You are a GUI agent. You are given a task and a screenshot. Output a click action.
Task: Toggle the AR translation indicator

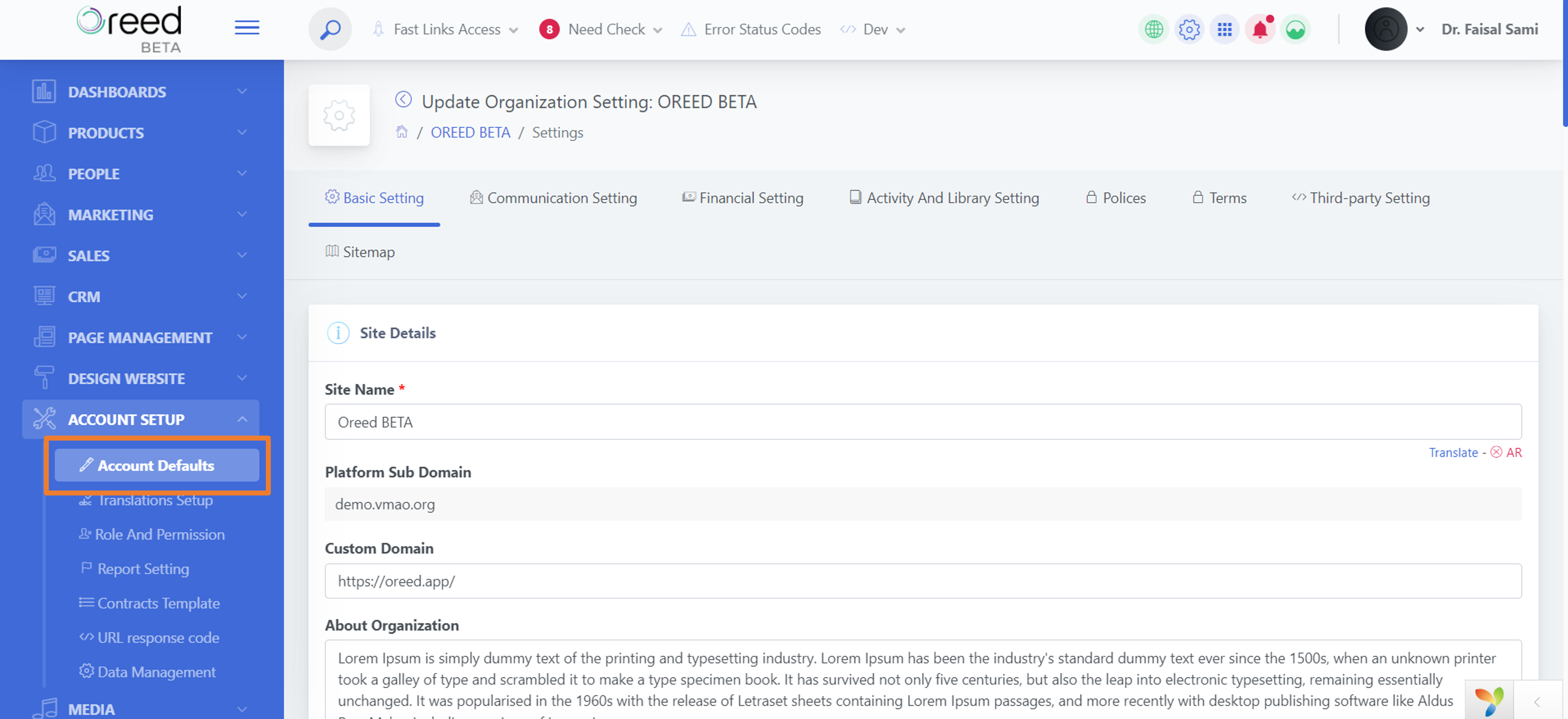tap(1506, 452)
